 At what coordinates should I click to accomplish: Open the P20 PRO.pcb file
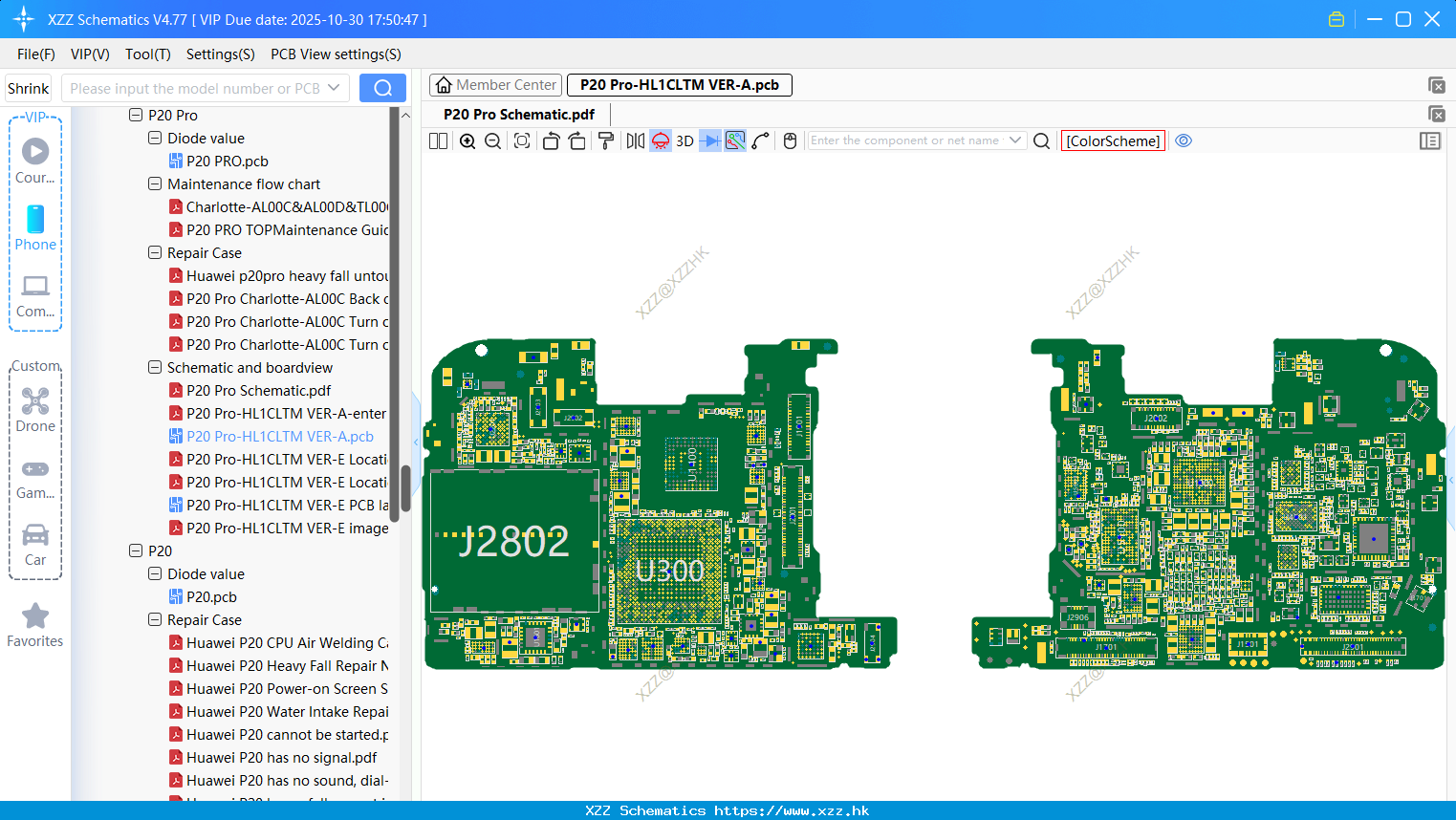tap(219, 162)
